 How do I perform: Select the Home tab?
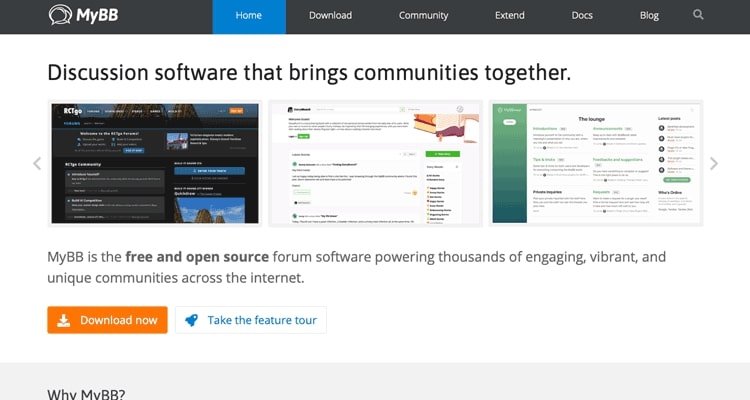pos(249,17)
